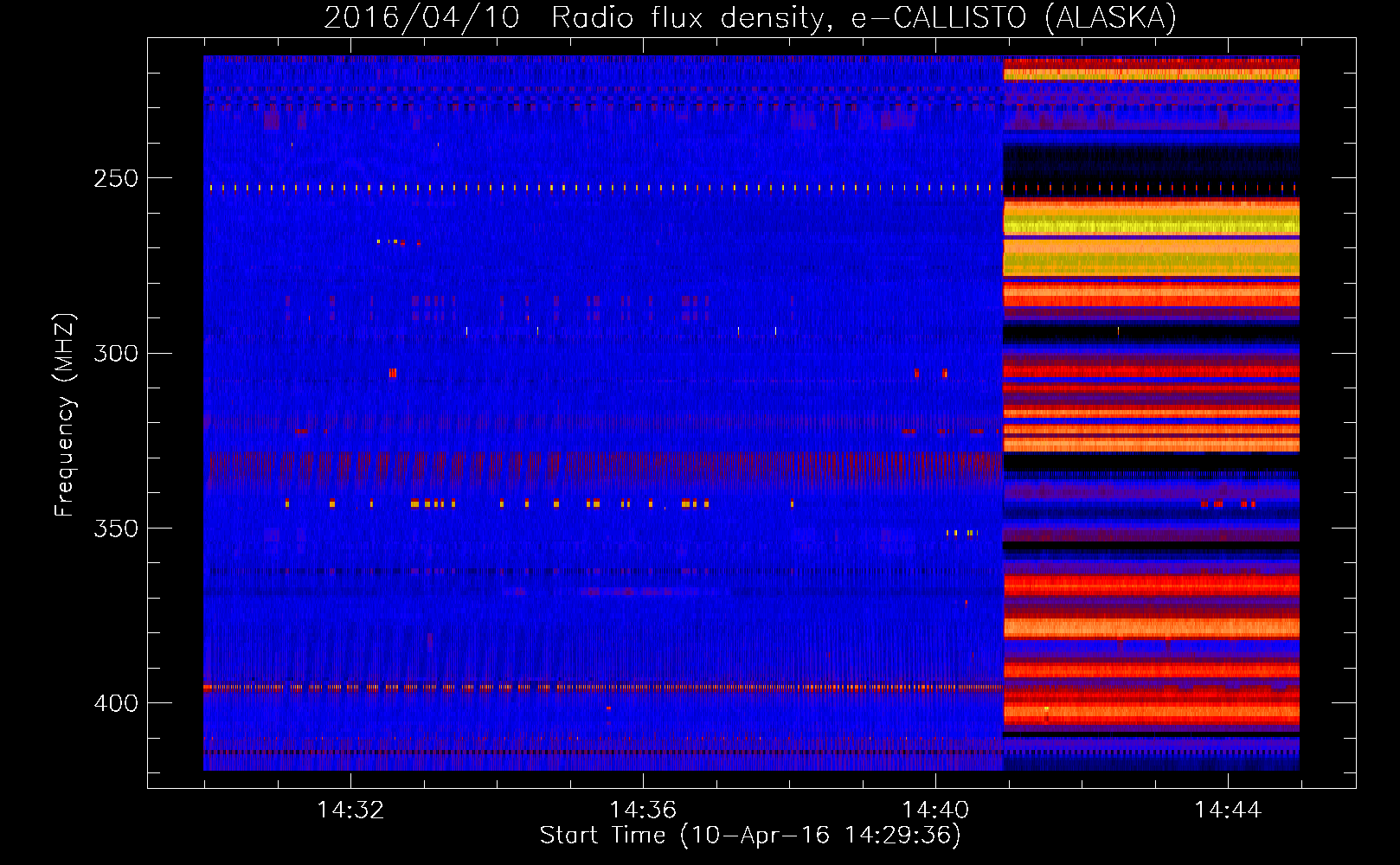Click the 14:32 time tick label
The image size is (1400, 865).
(350, 810)
